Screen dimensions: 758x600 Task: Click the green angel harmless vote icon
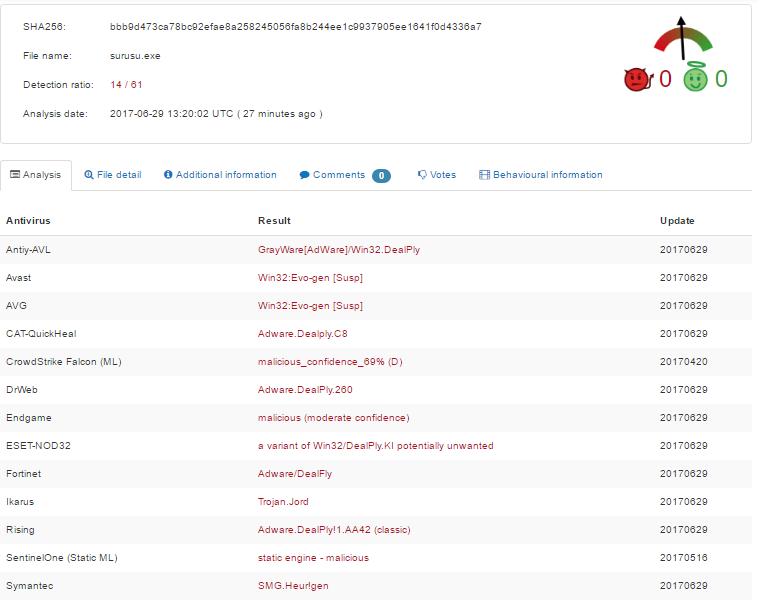click(x=696, y=77)
